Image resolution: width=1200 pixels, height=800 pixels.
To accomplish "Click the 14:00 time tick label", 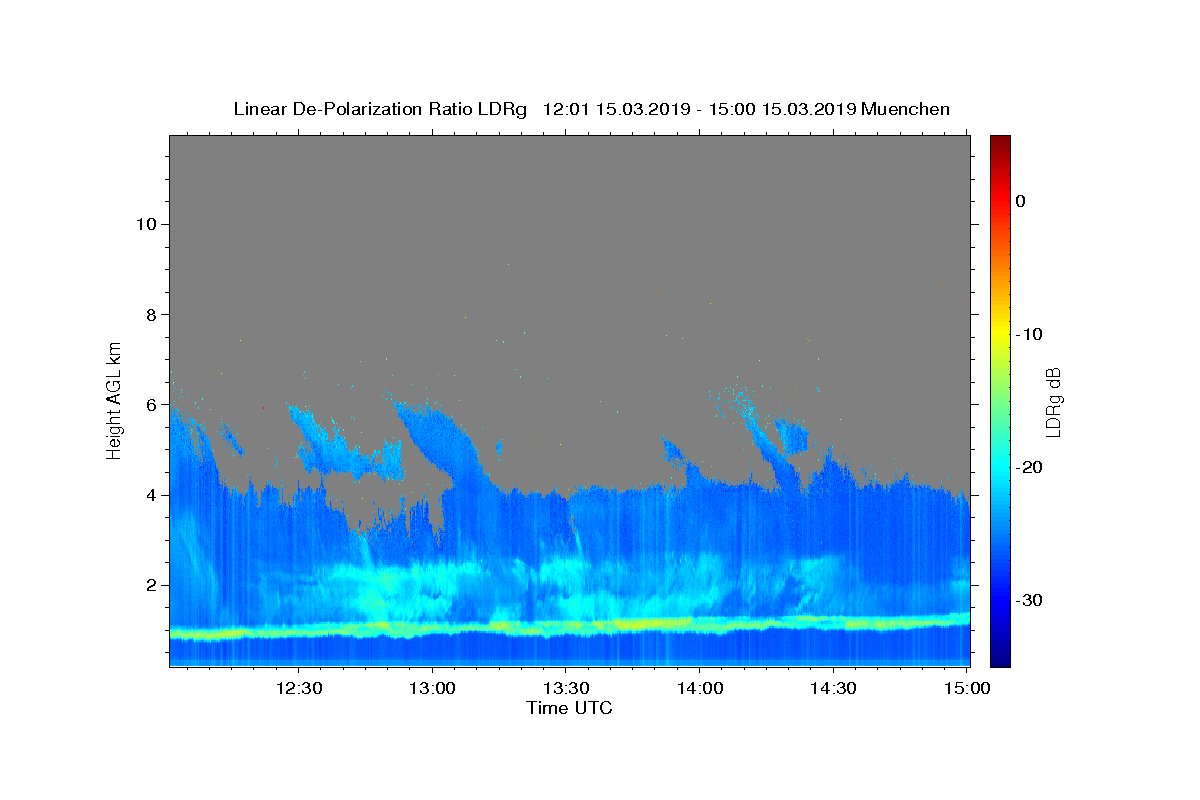I will pos(699,688).
